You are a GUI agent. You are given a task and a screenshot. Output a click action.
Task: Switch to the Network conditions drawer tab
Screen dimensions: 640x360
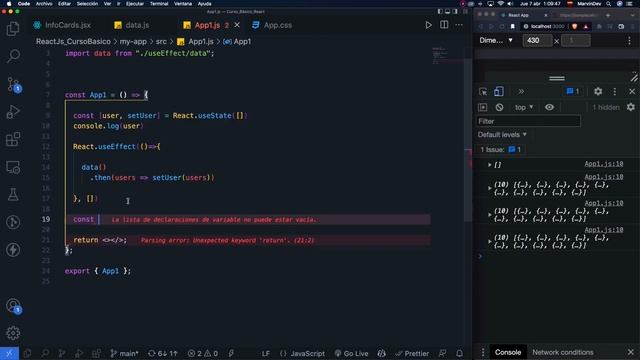562,352
